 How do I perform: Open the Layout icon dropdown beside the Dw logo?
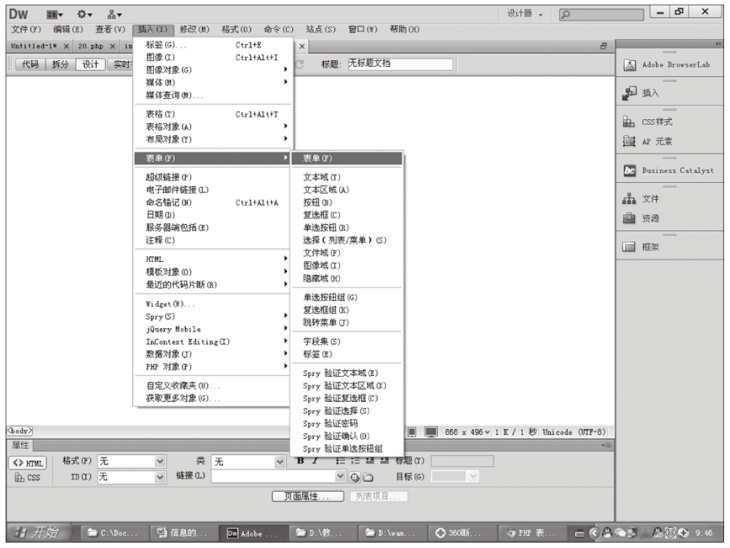pos(54,14)
